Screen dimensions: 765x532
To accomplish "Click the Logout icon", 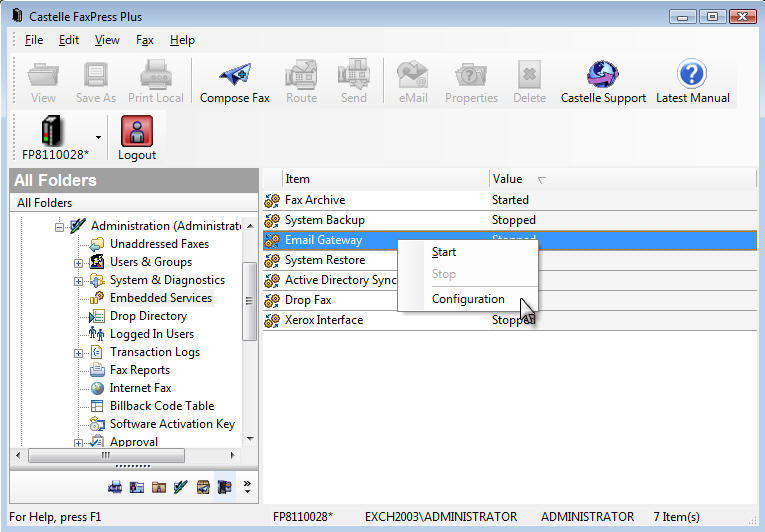I will click(137, 133).
